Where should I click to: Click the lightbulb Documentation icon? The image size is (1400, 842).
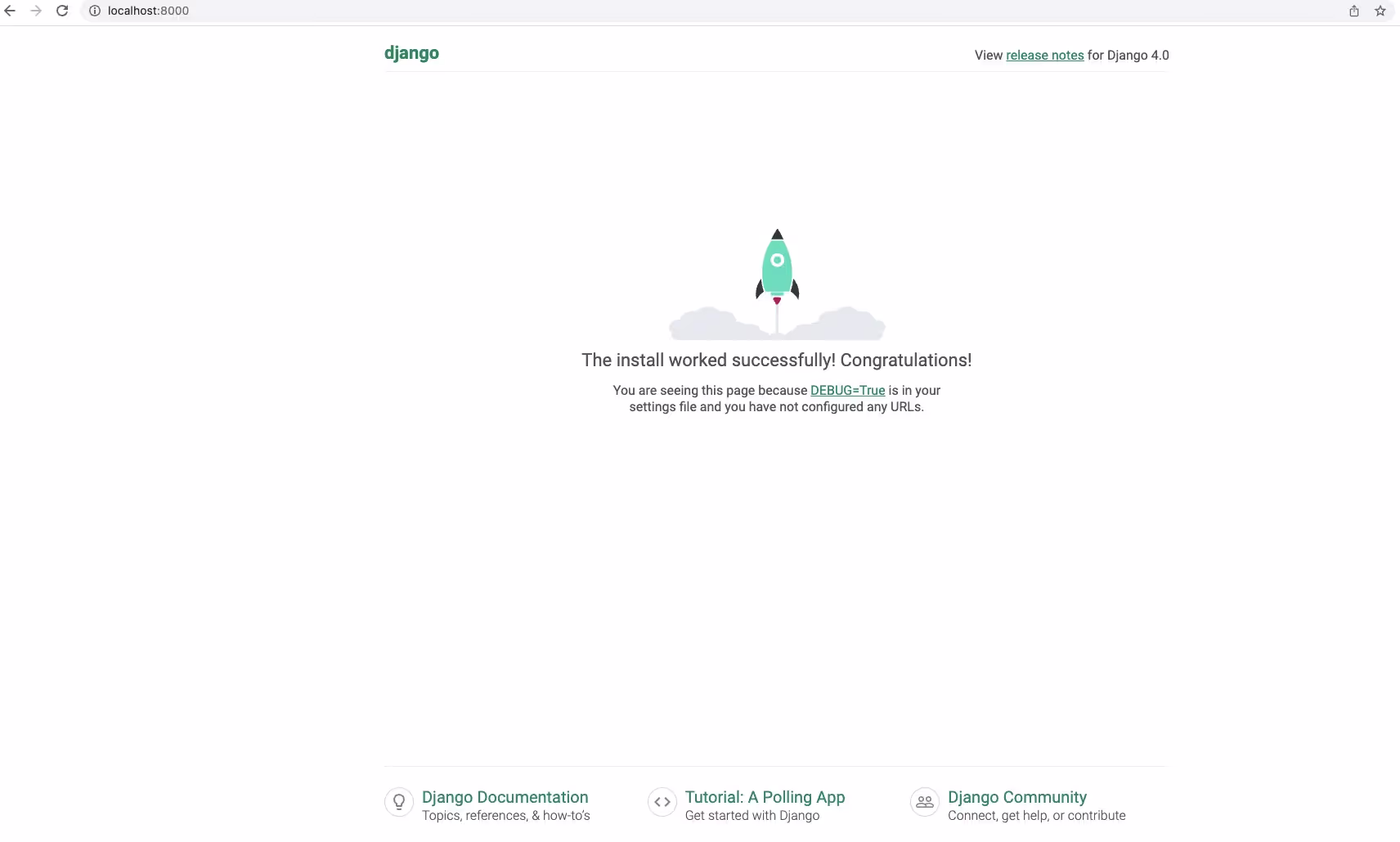coord(399,802)
